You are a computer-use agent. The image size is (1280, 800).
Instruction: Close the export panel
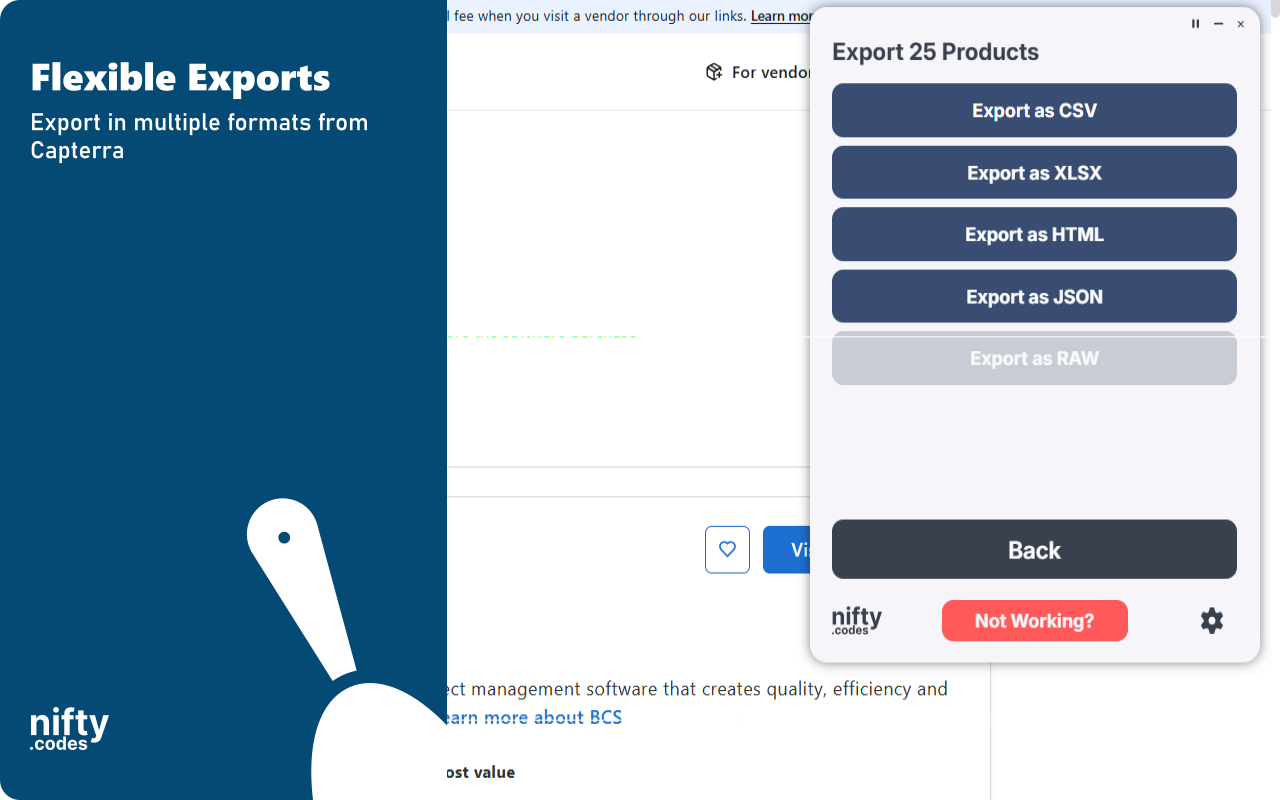point(1241,24)
